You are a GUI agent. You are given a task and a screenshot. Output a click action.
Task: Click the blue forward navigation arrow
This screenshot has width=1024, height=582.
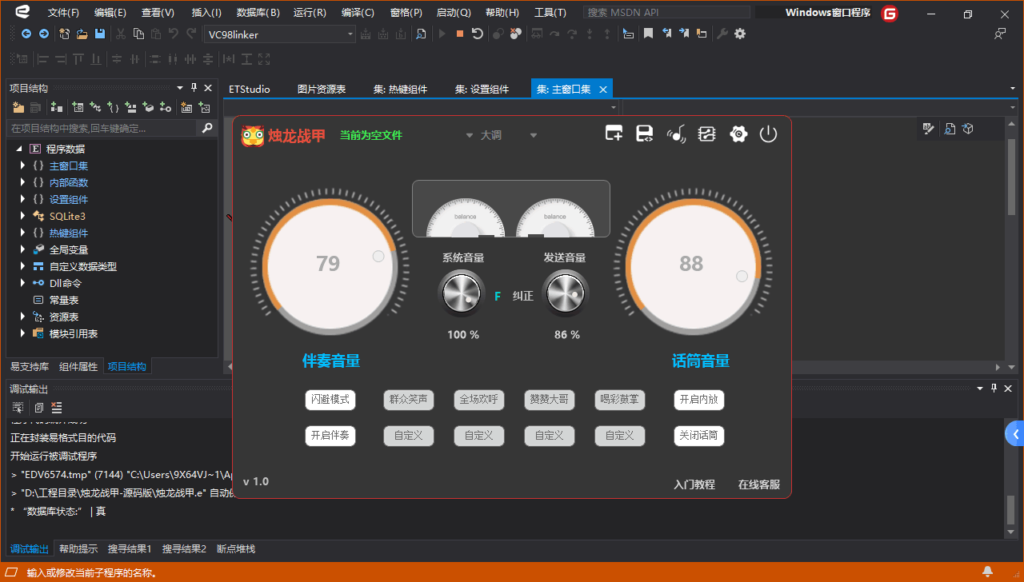tap(44, 34)
